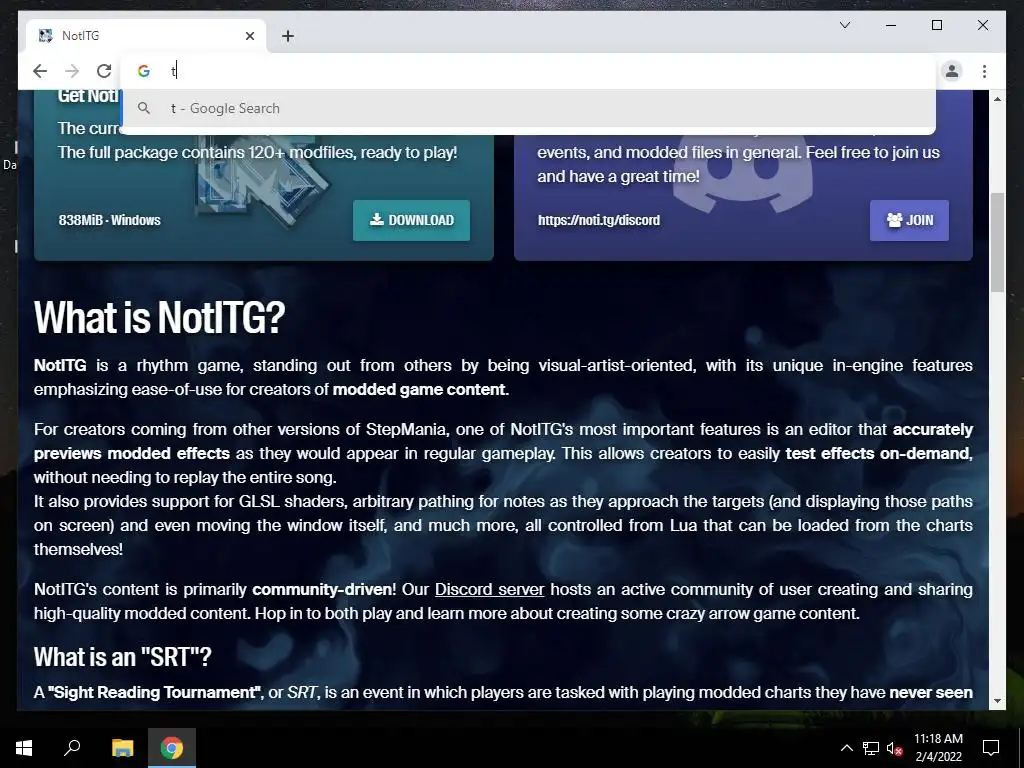Viewport: 1024px width, 768px height.
Task: Minimize the Chrome window
Action: pyautogui.click(x=891, y=25)
